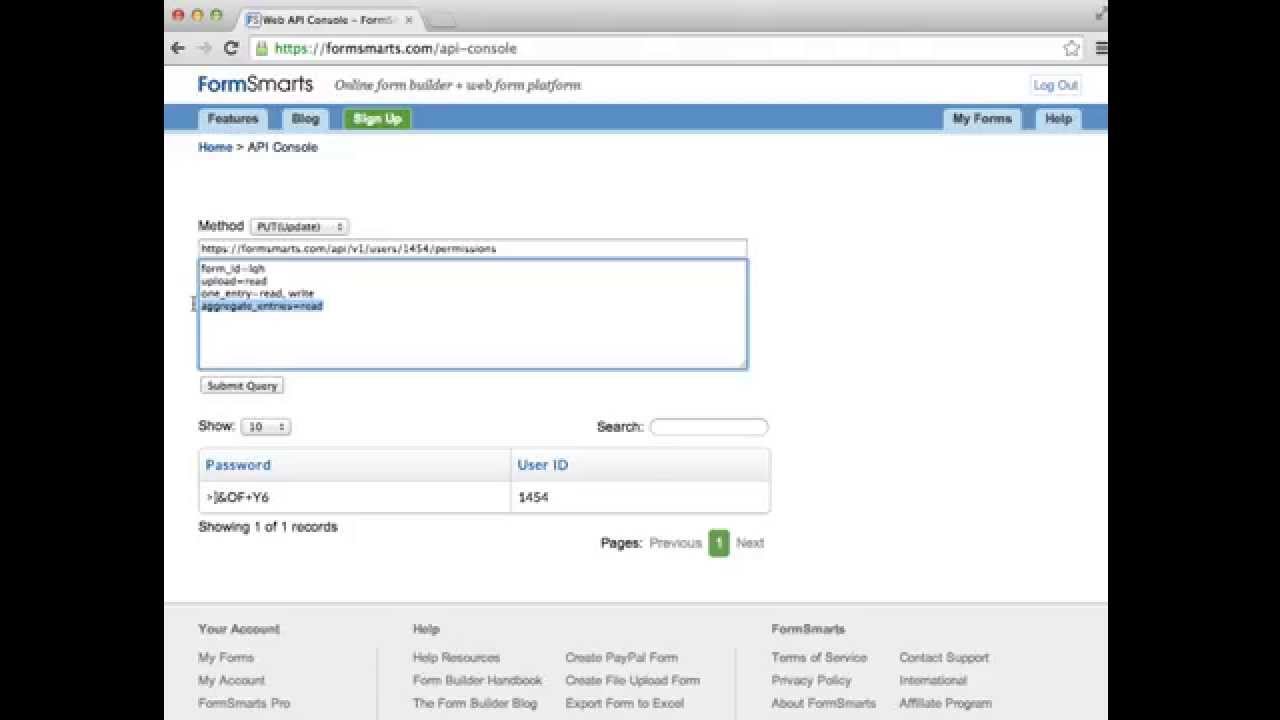Open The Form Builder Blog link

(x=475, y=703)
